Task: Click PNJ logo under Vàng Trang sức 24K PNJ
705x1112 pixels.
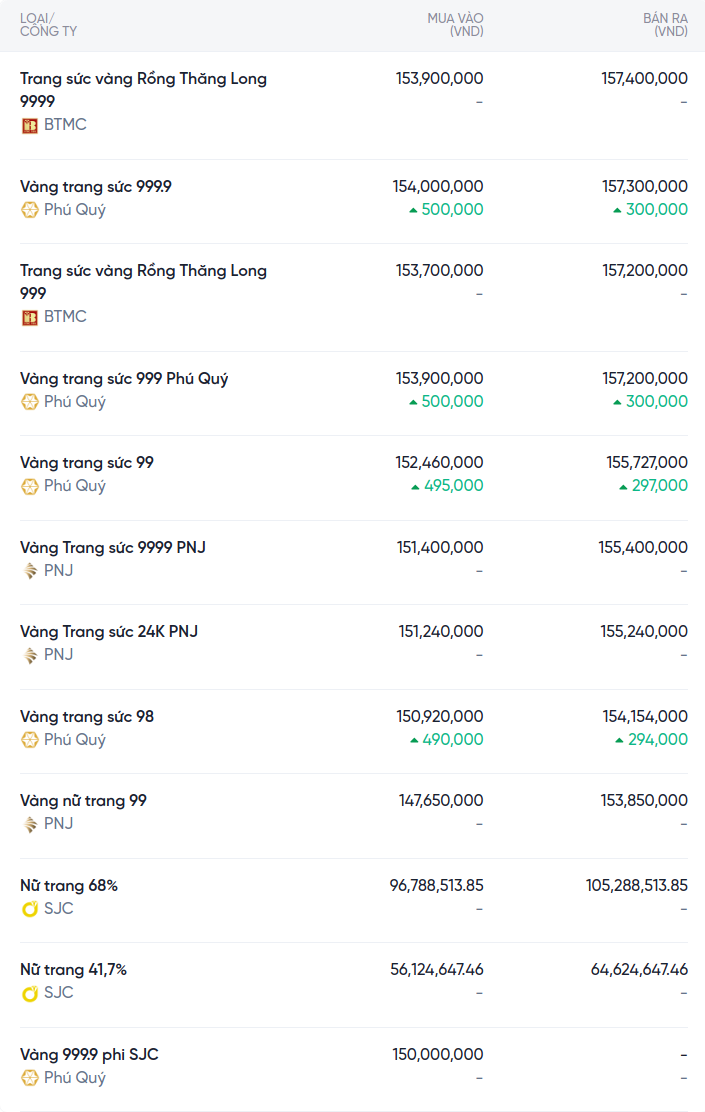Action: click(30, 655)
